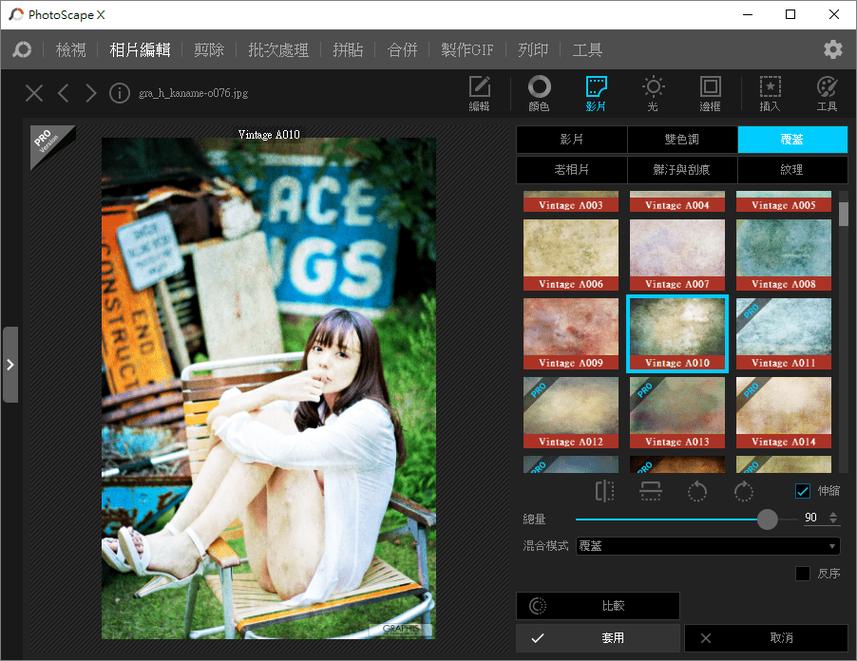The height and width of the screenshot is (661, 857).
Task: Switch to the 合併 (Combine) tab
Action: pos(402,50)
